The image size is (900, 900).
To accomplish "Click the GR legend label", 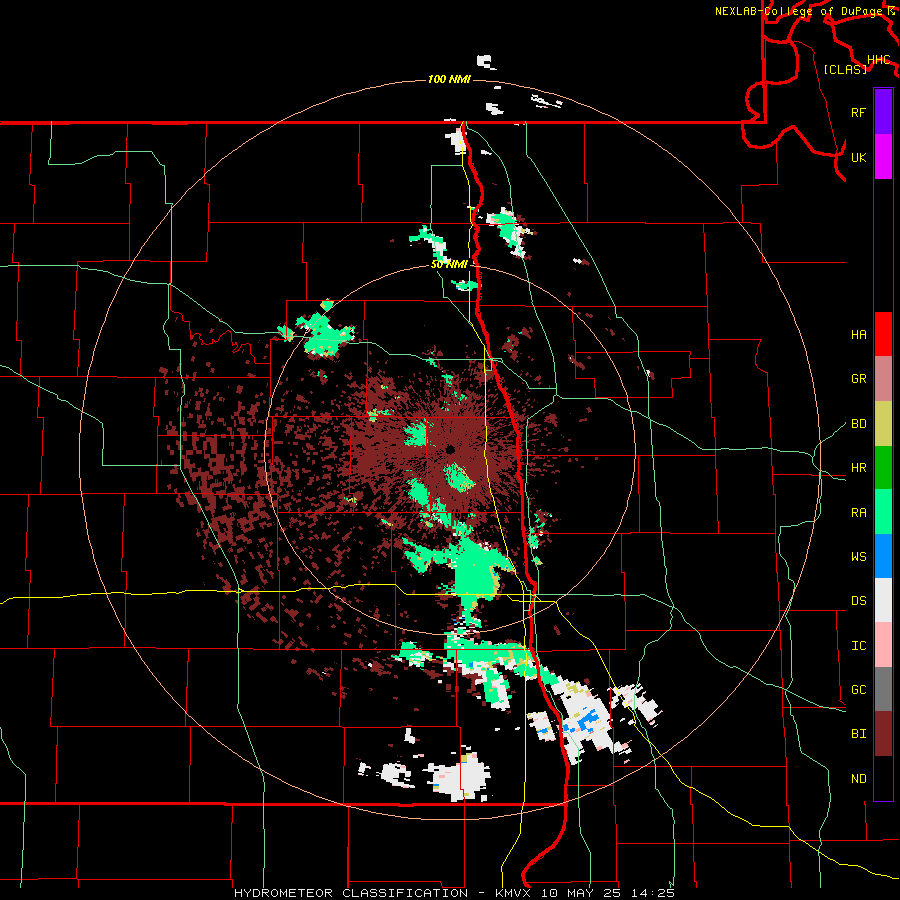I will [x=858, y=379].
